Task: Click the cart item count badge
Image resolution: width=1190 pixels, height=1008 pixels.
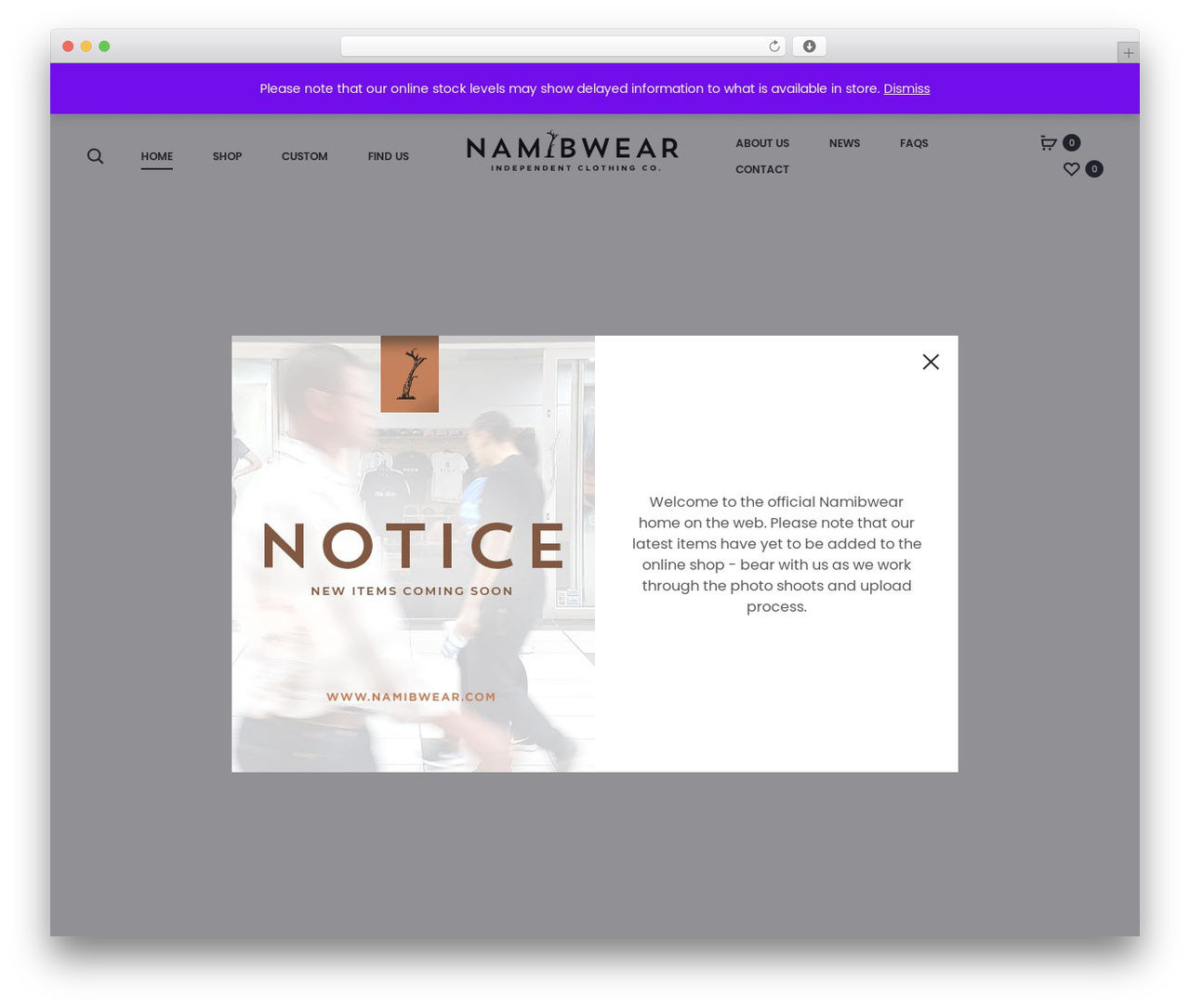Action: tap(1071, 142)
